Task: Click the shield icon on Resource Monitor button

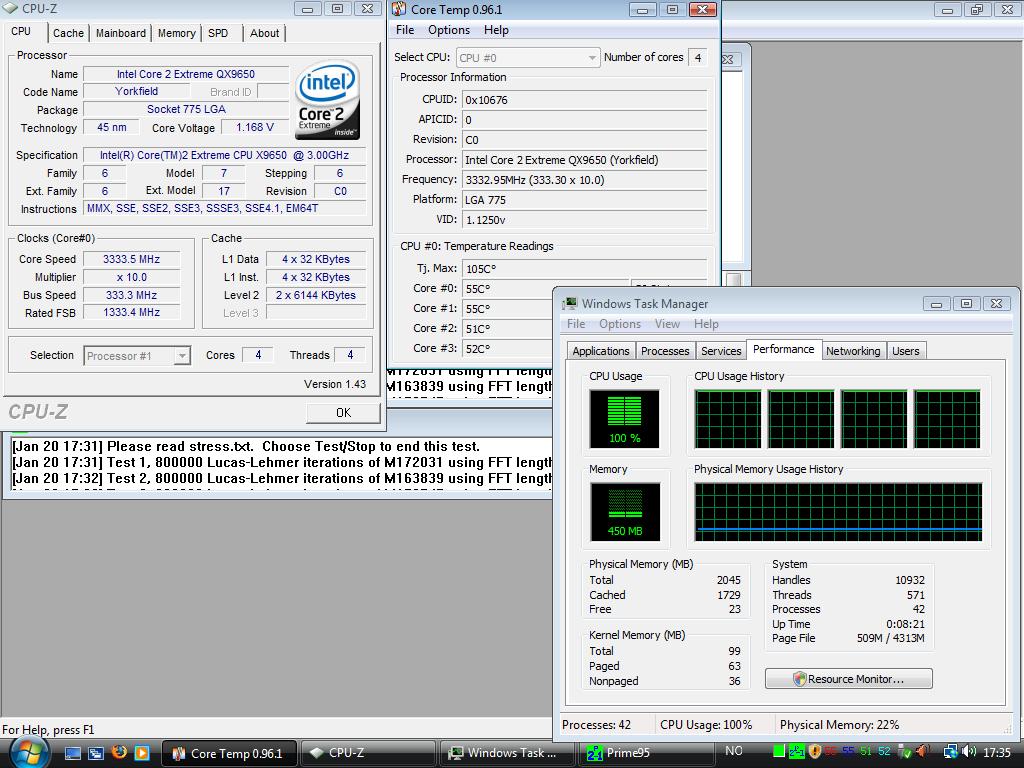Action: tap(799, 679)
